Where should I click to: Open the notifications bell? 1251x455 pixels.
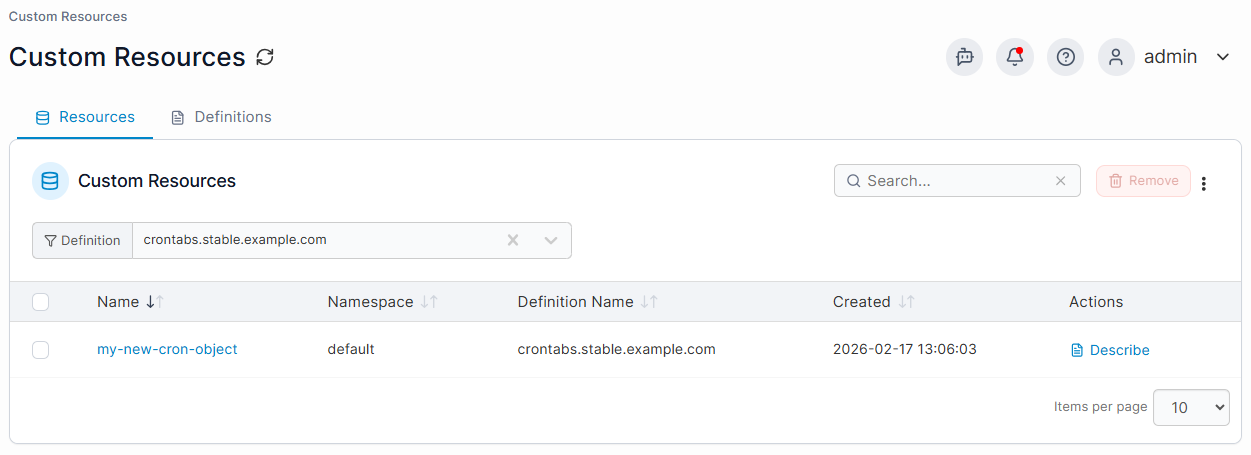pos(1015,57)
